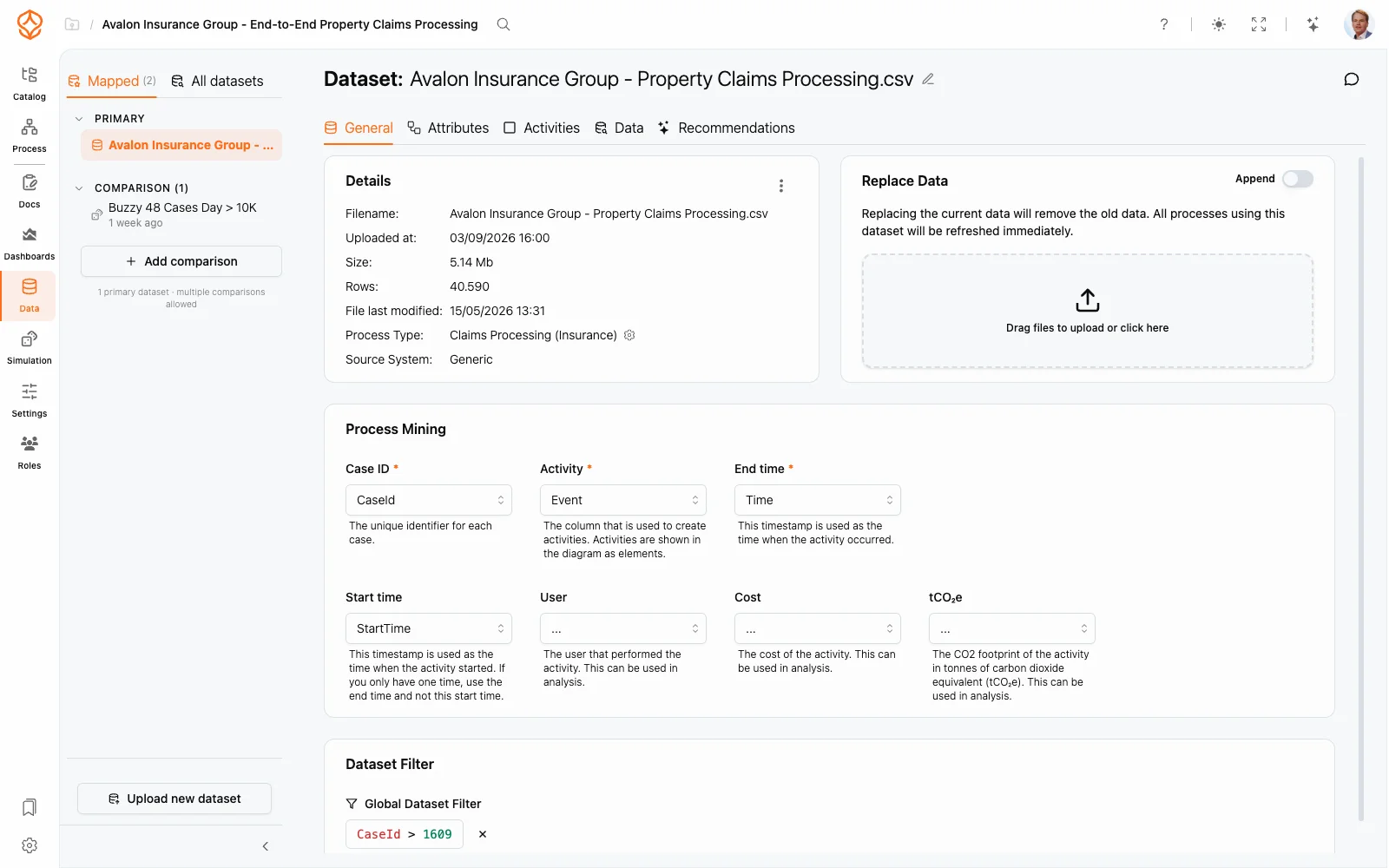Open the Process section in sidebar
The height and width of the screenshot is (868, 1389).
click(x=30, y=135)
